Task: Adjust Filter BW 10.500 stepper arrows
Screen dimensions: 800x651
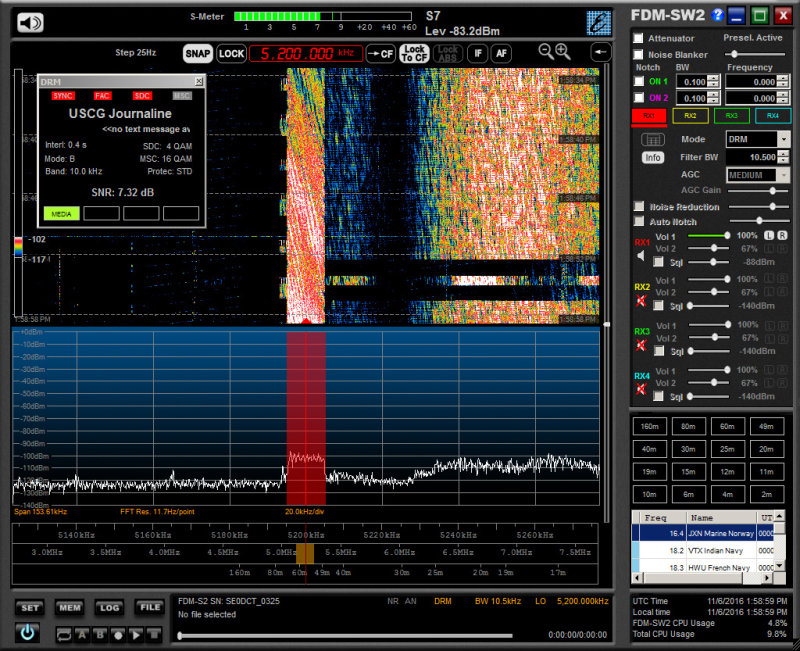Action: click(783, 157)
